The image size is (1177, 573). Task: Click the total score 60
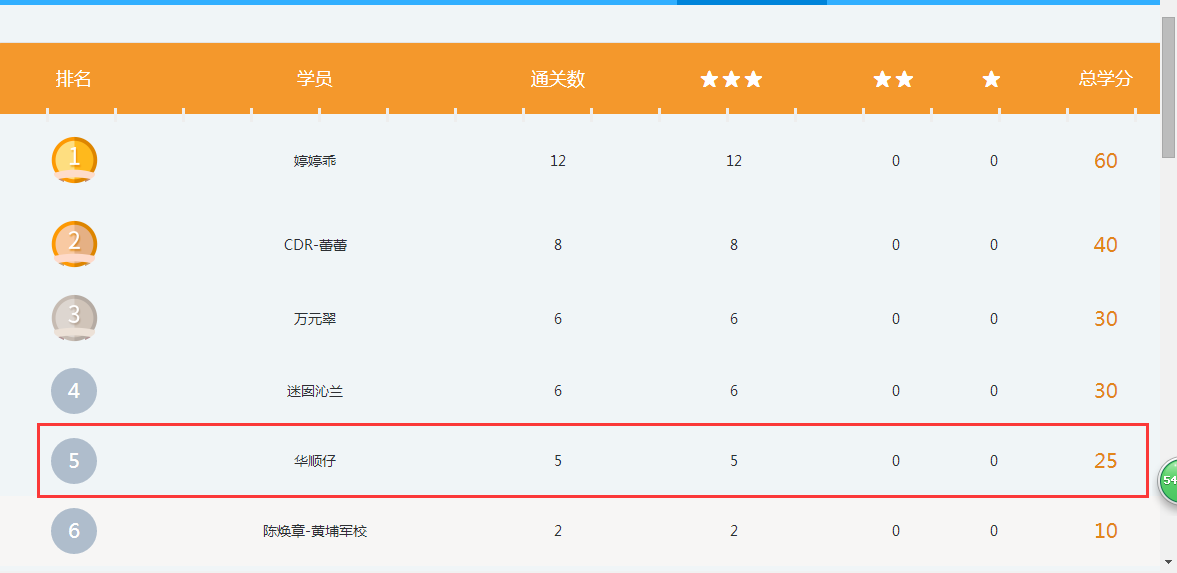coord(1105,161)
